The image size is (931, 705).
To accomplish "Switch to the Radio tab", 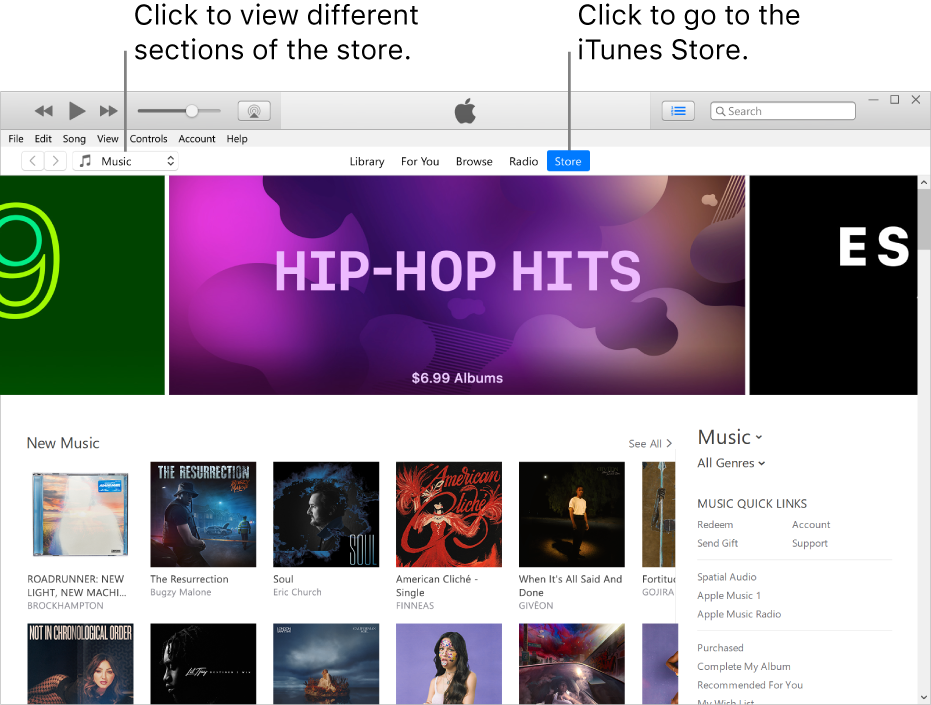I will tap(523, 161).
